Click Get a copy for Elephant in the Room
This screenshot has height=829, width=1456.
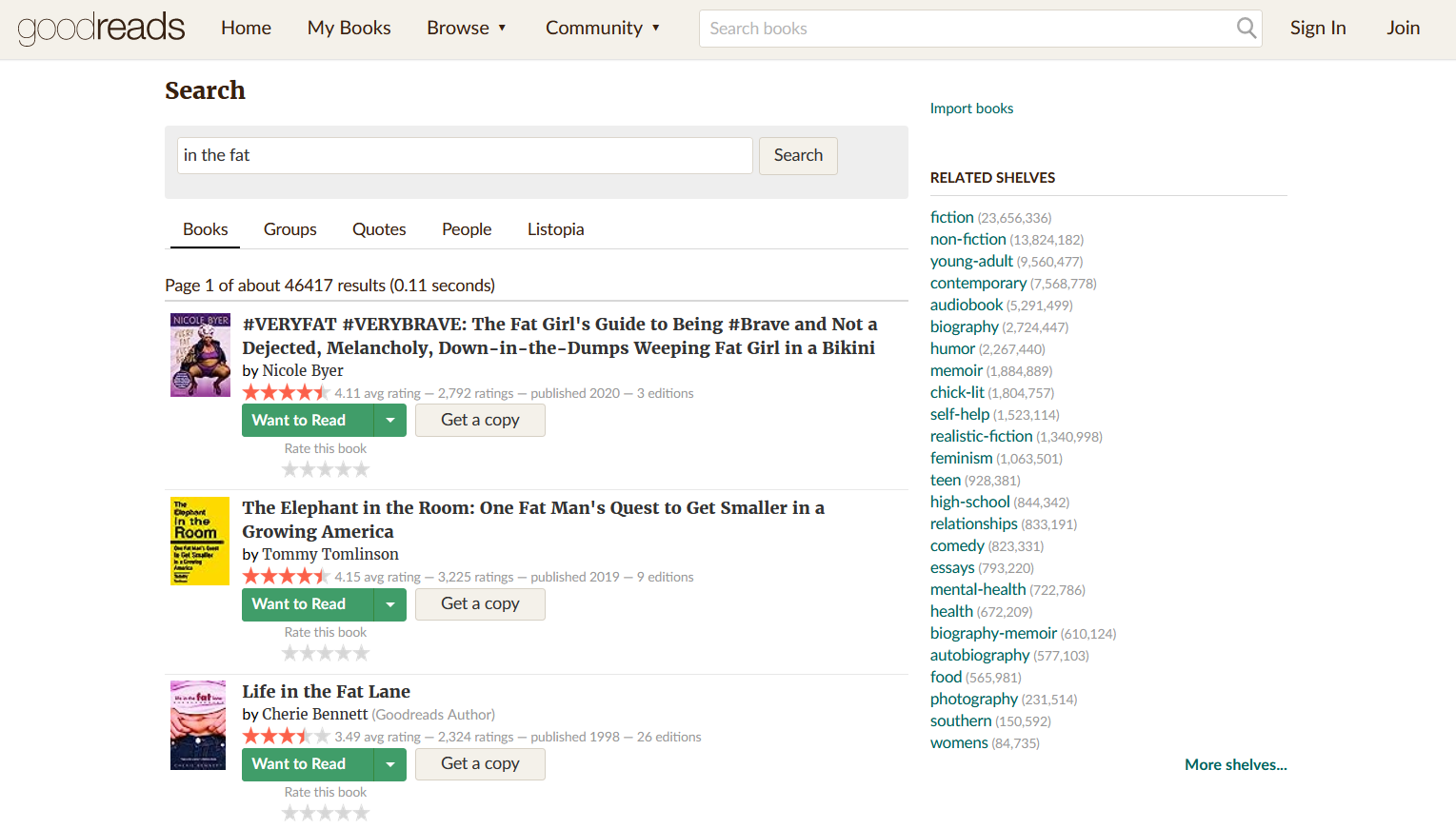coord(480,604)
